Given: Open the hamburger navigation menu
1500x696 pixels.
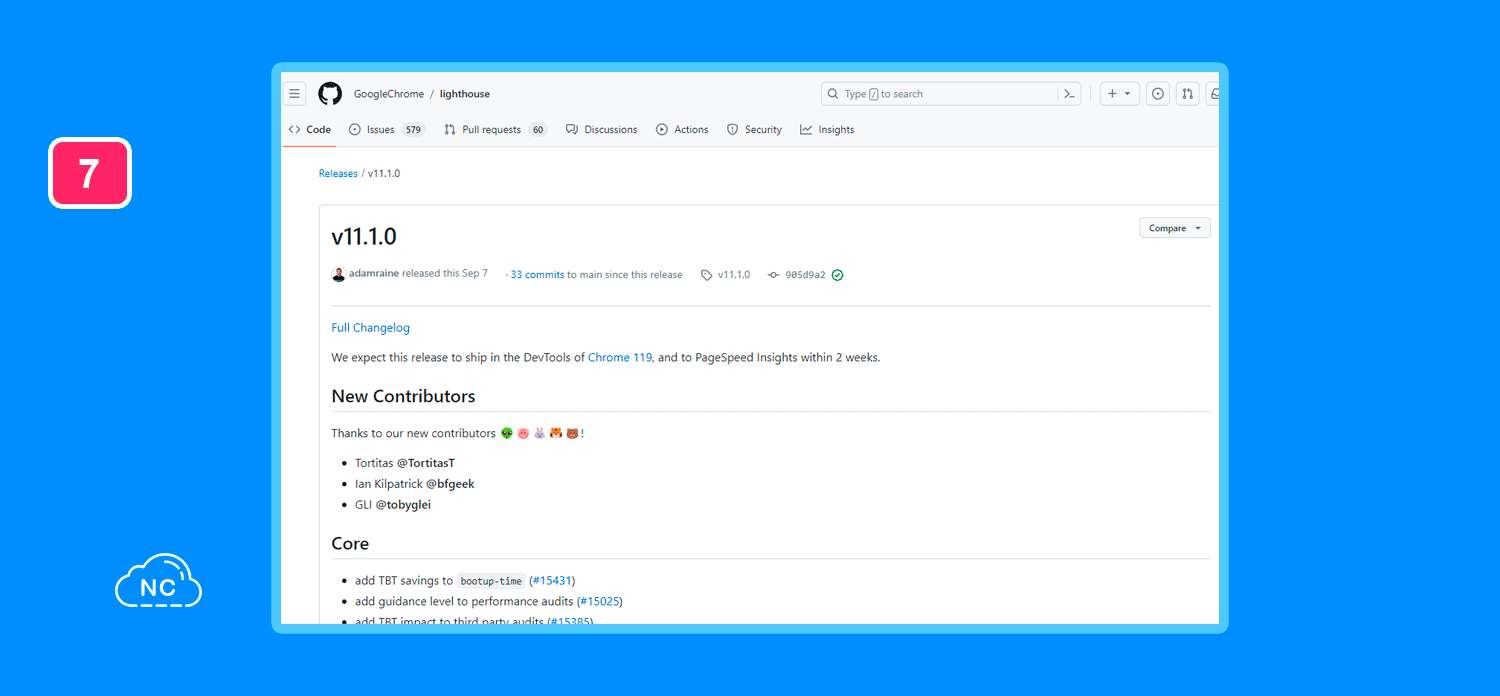Looking at the screenshot, I should pos(294,94).
